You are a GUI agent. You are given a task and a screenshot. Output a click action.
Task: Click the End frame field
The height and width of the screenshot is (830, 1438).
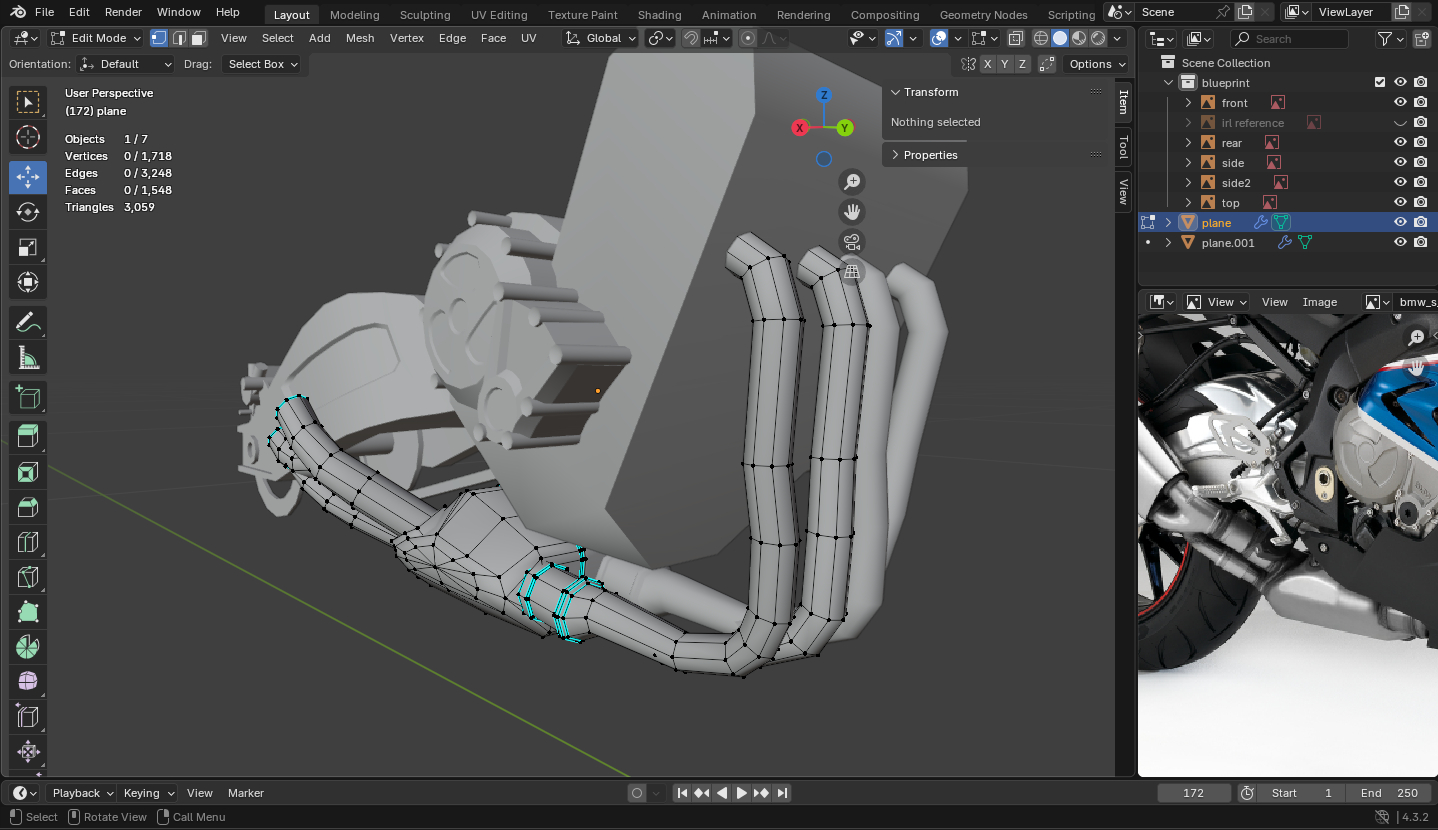click(1389, 793)
